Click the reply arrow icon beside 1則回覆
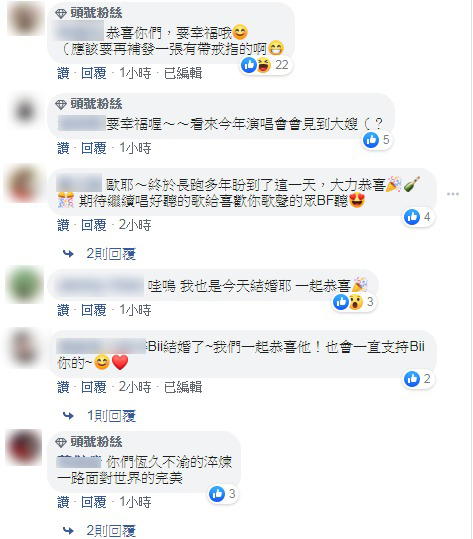 click(68, 416)
